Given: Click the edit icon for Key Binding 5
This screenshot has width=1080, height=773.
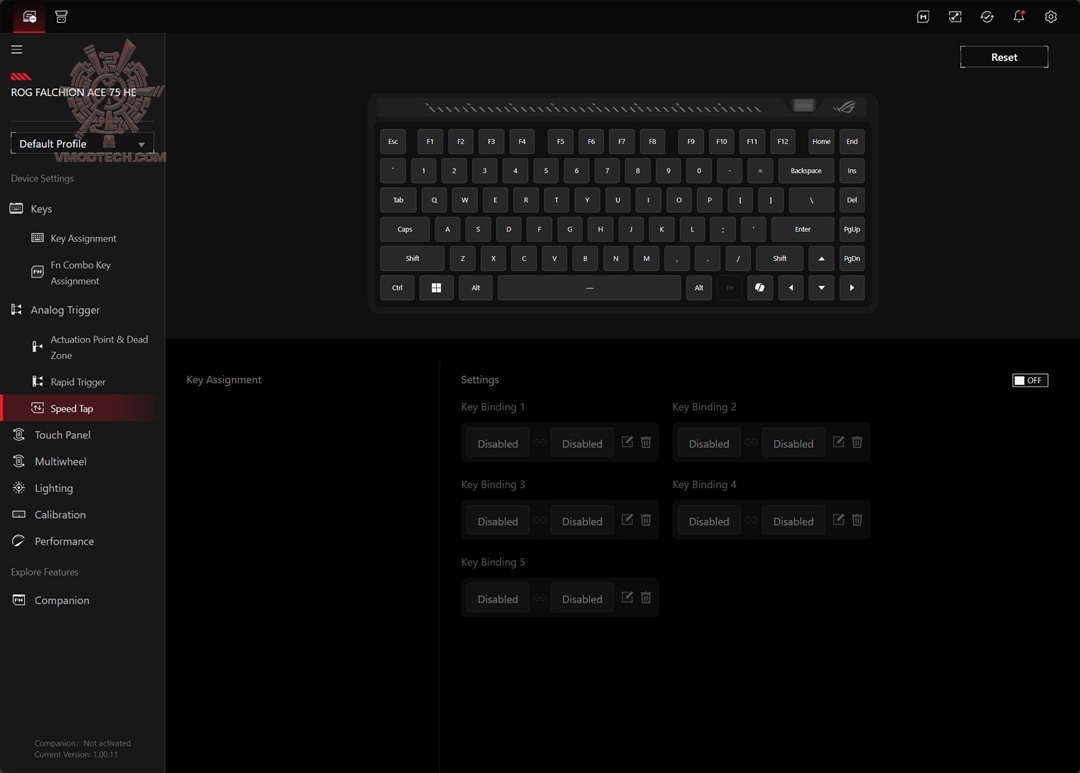Looking at the screenshot, I should click(x=627, y=597).
